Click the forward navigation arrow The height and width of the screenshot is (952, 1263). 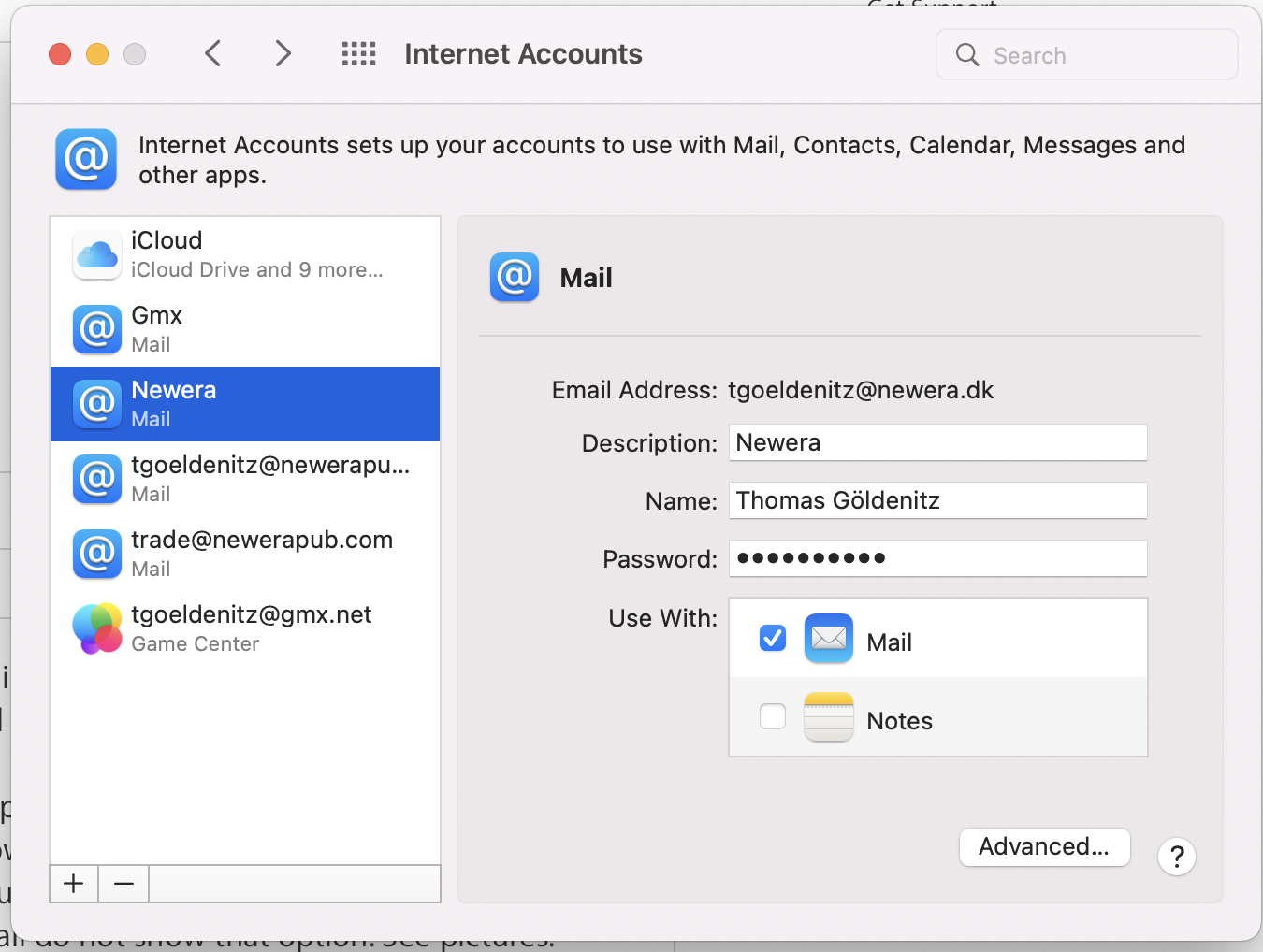[x=283, y=53]
